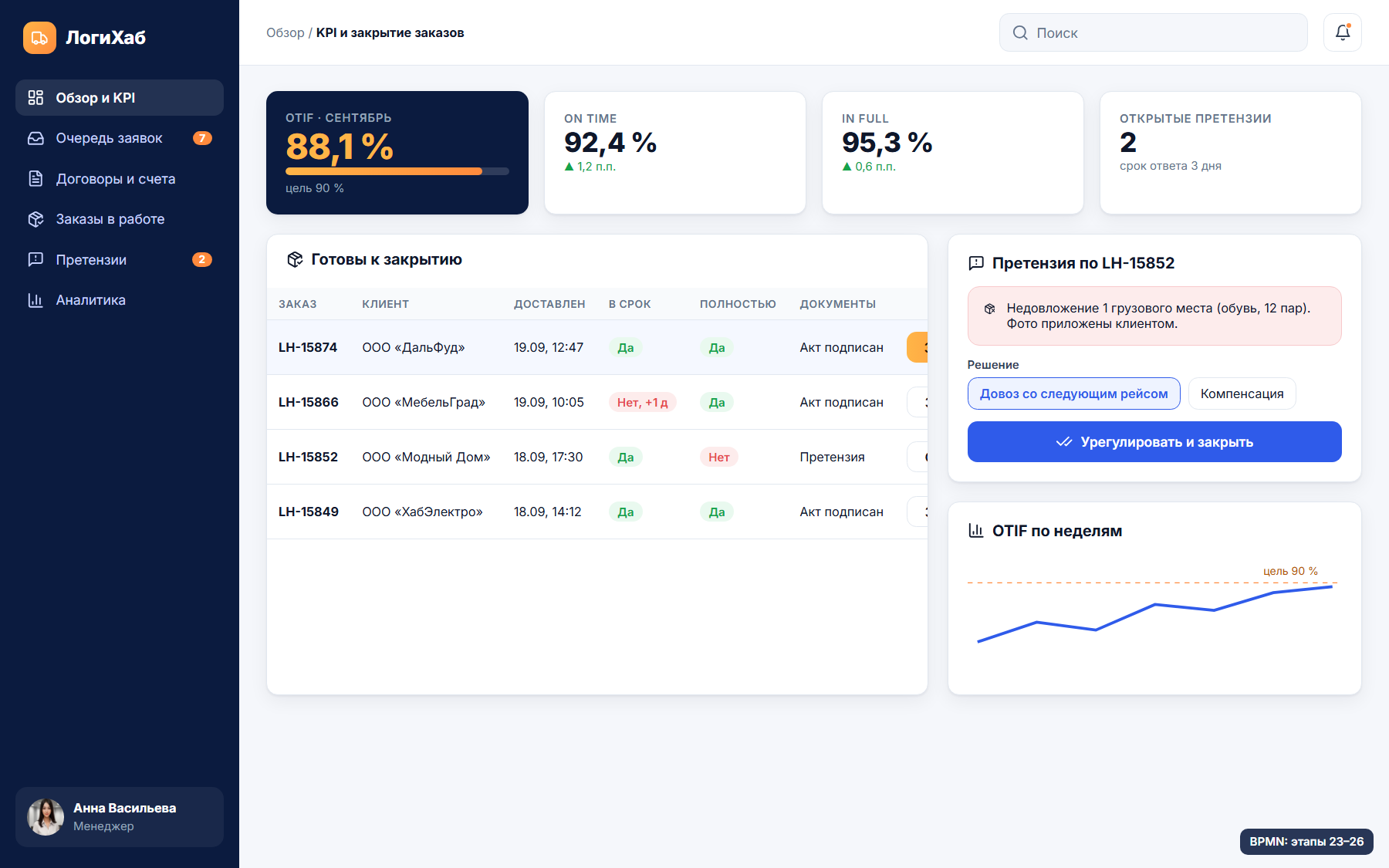
Task: Open the Претензии sidebar section
Action: click(120, 260)
